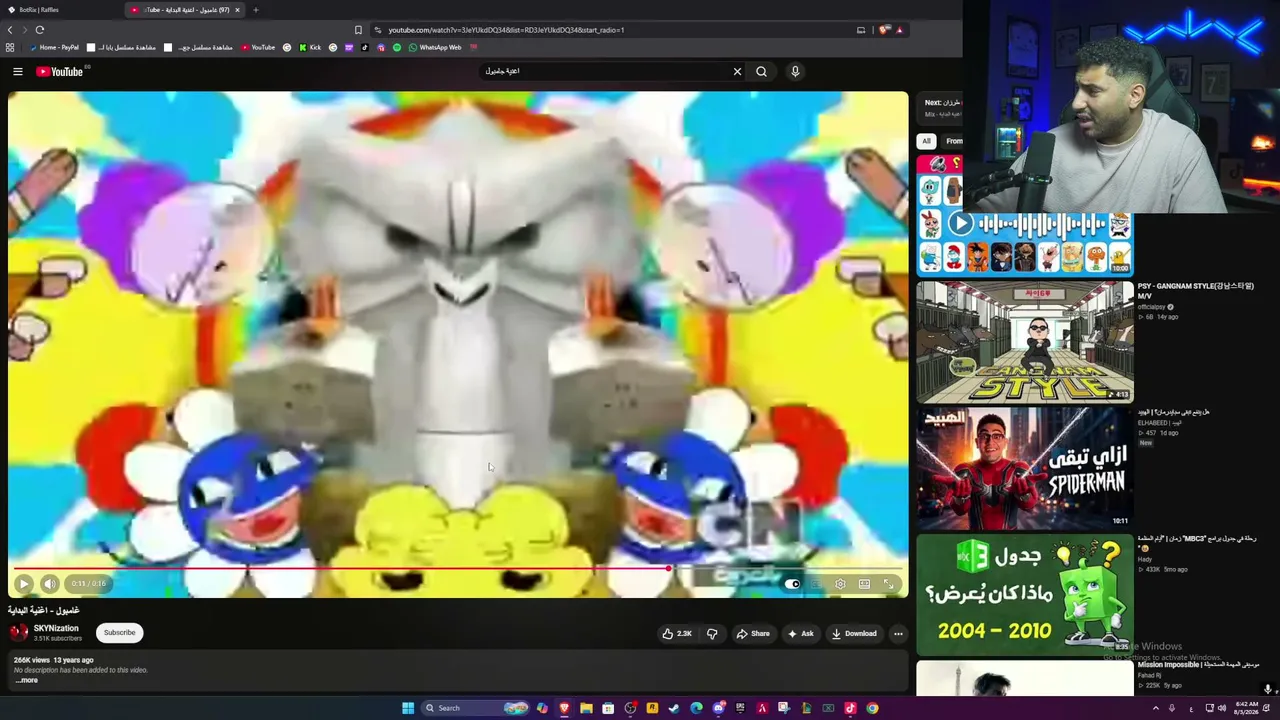Like the video with 2.3K likes
Viewport: 1280px width, 720px height.
(677, 633)
